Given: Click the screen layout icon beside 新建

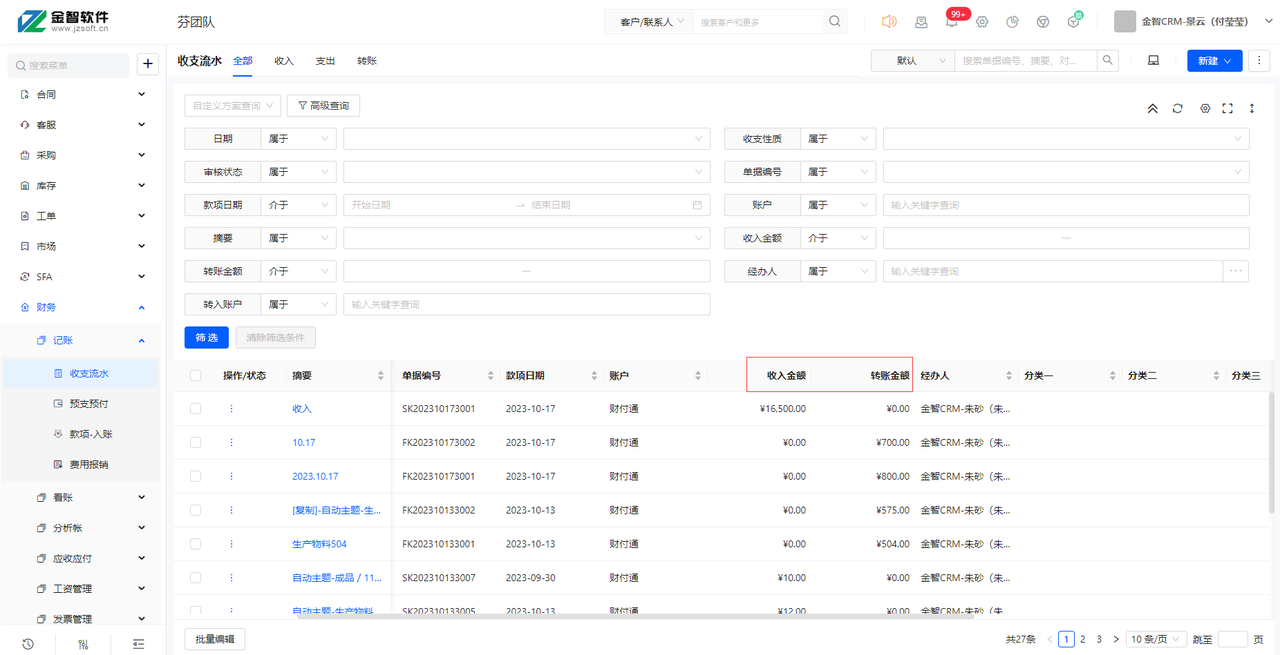Looking at the screenshot, I should [1153, 61].
